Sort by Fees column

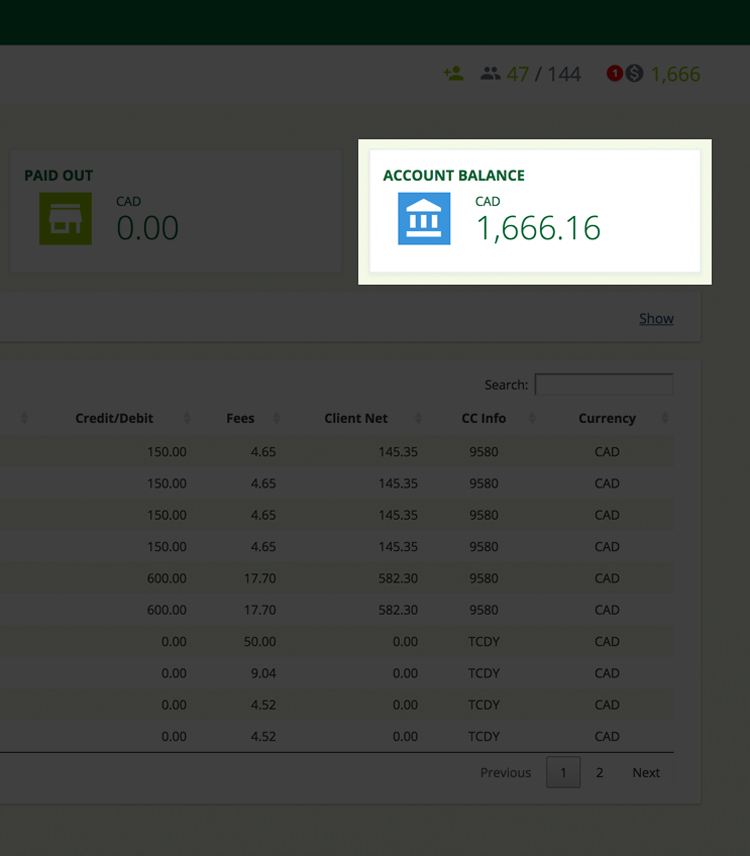(240, 418)
